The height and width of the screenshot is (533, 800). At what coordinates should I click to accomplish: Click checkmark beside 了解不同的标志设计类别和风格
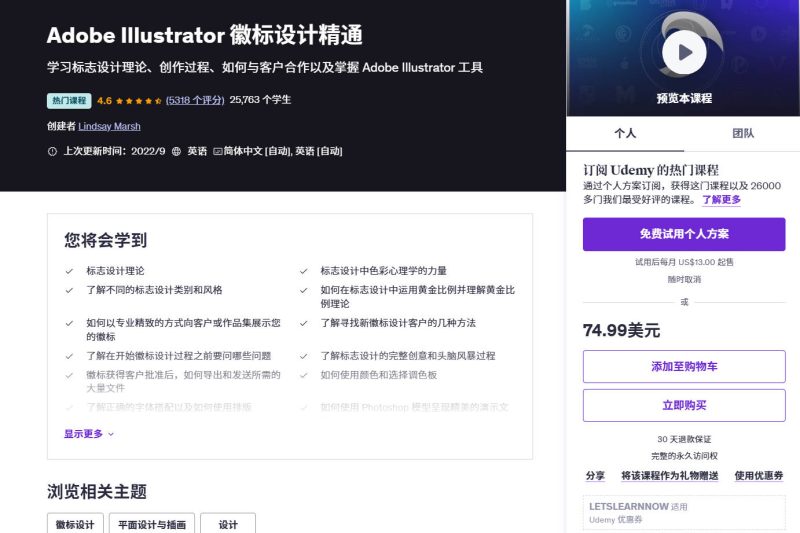[x=69, y=290]
